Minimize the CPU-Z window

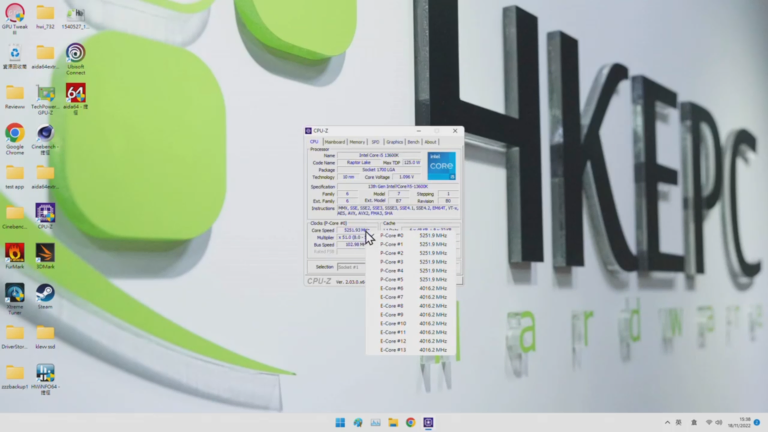[x=418, y=131]
